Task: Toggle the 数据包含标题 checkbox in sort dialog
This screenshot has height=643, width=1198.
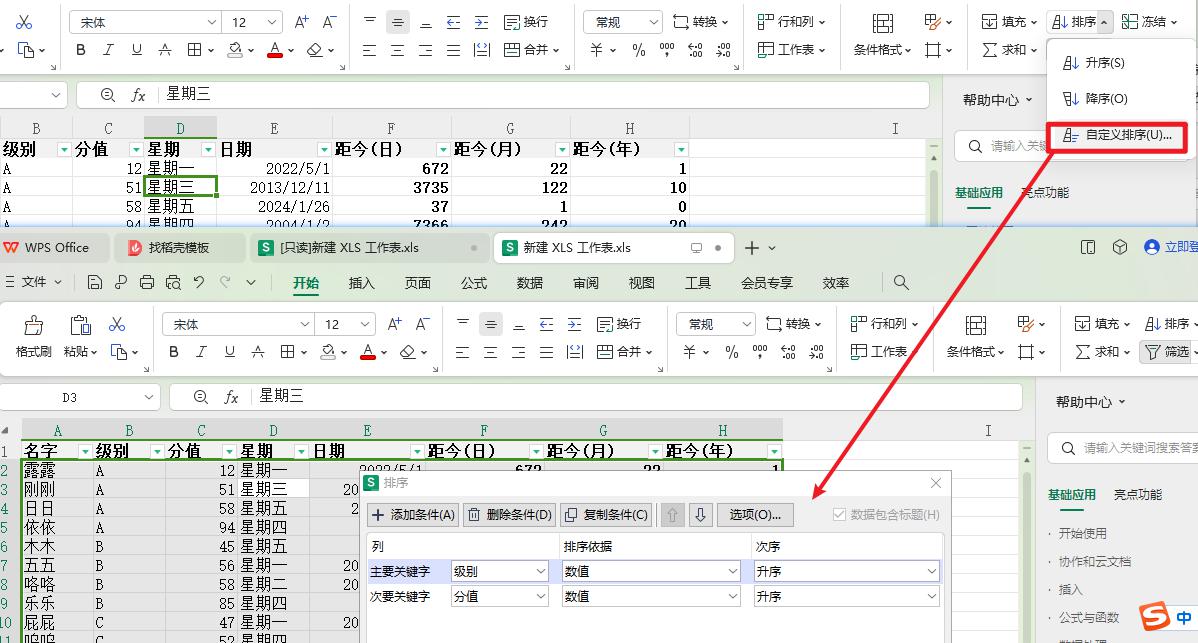Action: (839, 515)
